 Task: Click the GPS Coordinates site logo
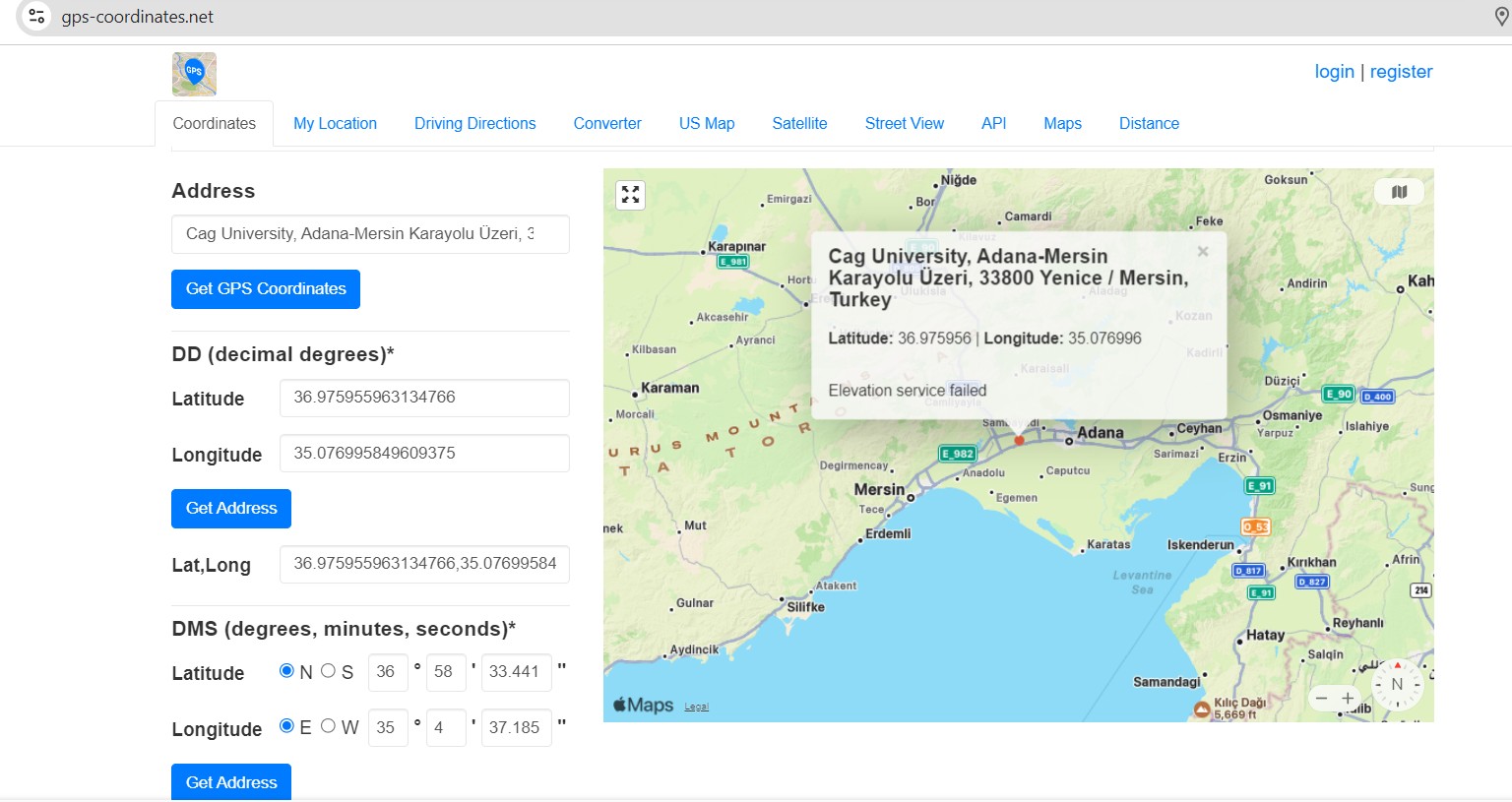[194, 74]
